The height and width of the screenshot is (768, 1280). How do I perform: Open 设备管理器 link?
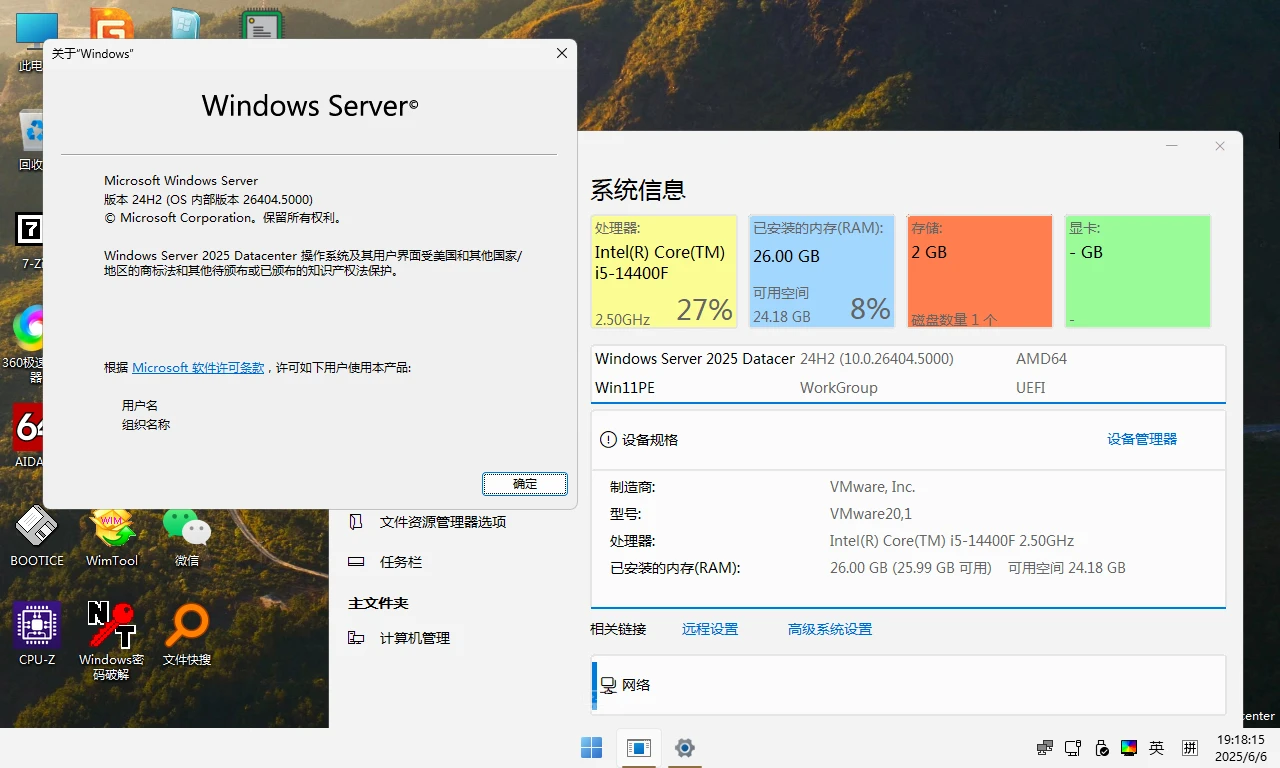click(x=1142, y=439)
